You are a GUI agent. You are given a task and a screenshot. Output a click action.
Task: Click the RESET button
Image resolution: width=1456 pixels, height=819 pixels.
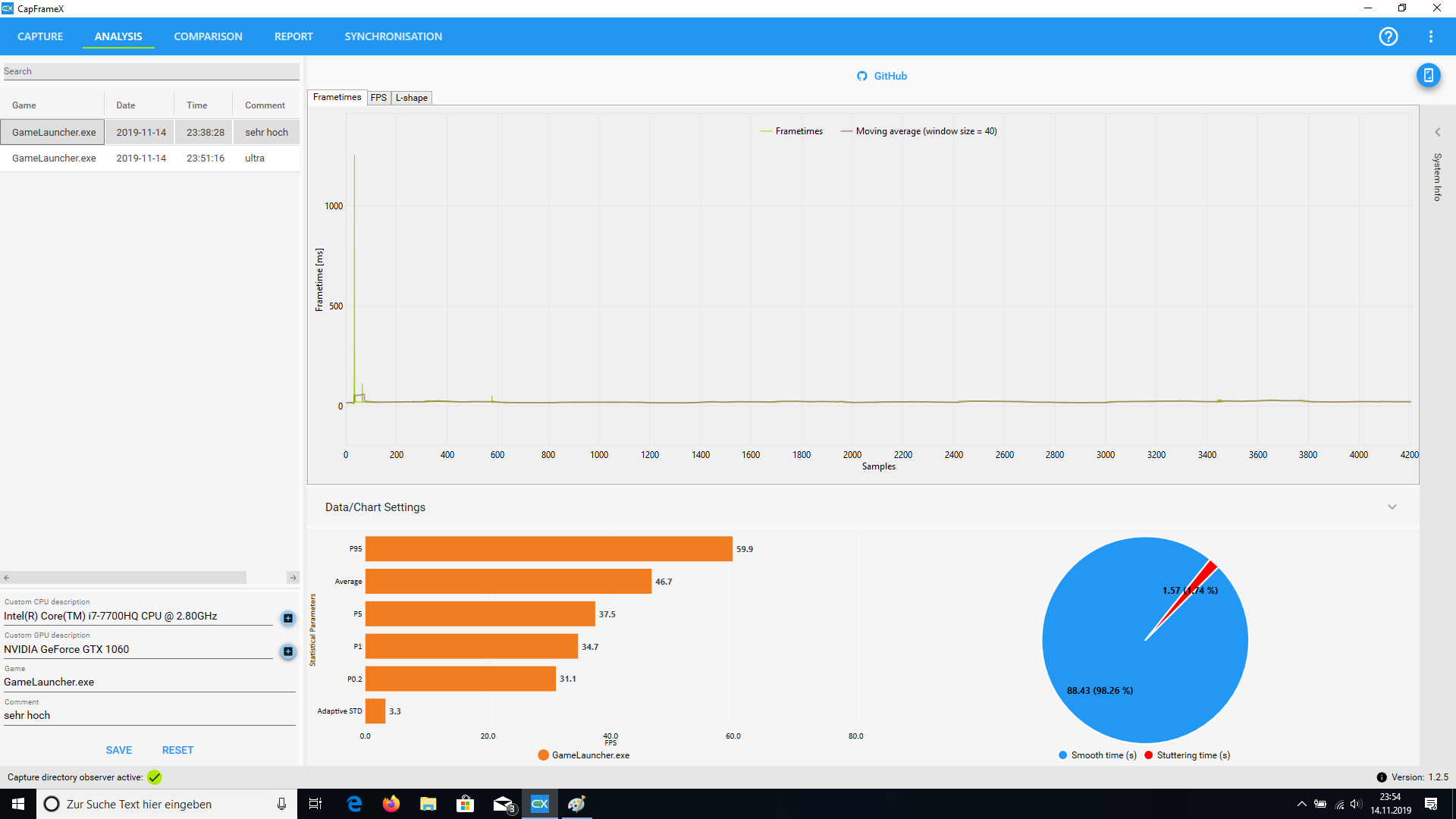(177, 750)
